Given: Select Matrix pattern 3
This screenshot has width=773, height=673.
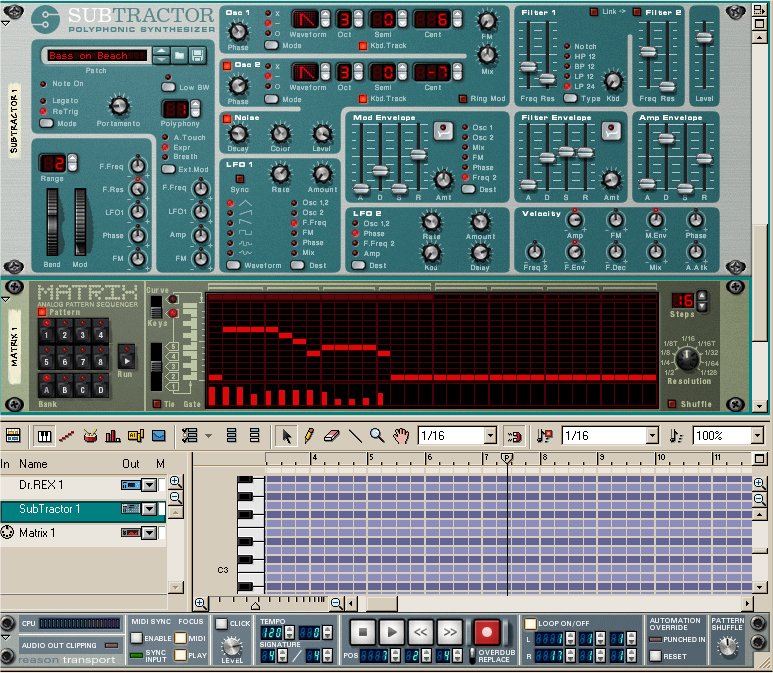Looking at the screenshot, I should click(82, 331).
